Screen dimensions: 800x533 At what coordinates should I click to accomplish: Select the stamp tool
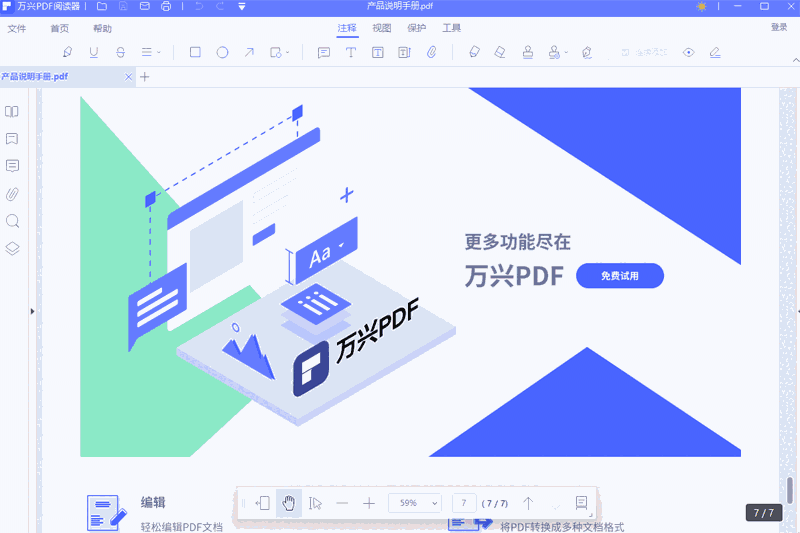pos(528,52)
